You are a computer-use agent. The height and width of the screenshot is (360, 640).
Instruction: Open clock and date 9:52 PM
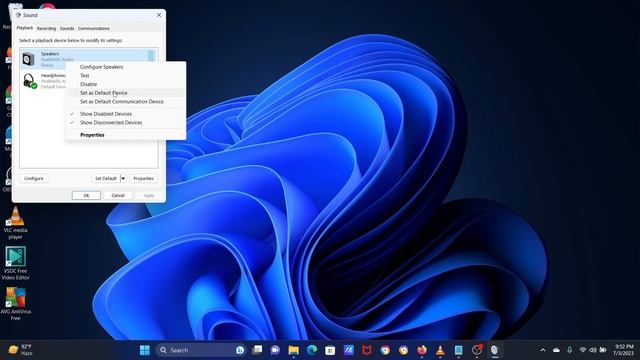623,350
